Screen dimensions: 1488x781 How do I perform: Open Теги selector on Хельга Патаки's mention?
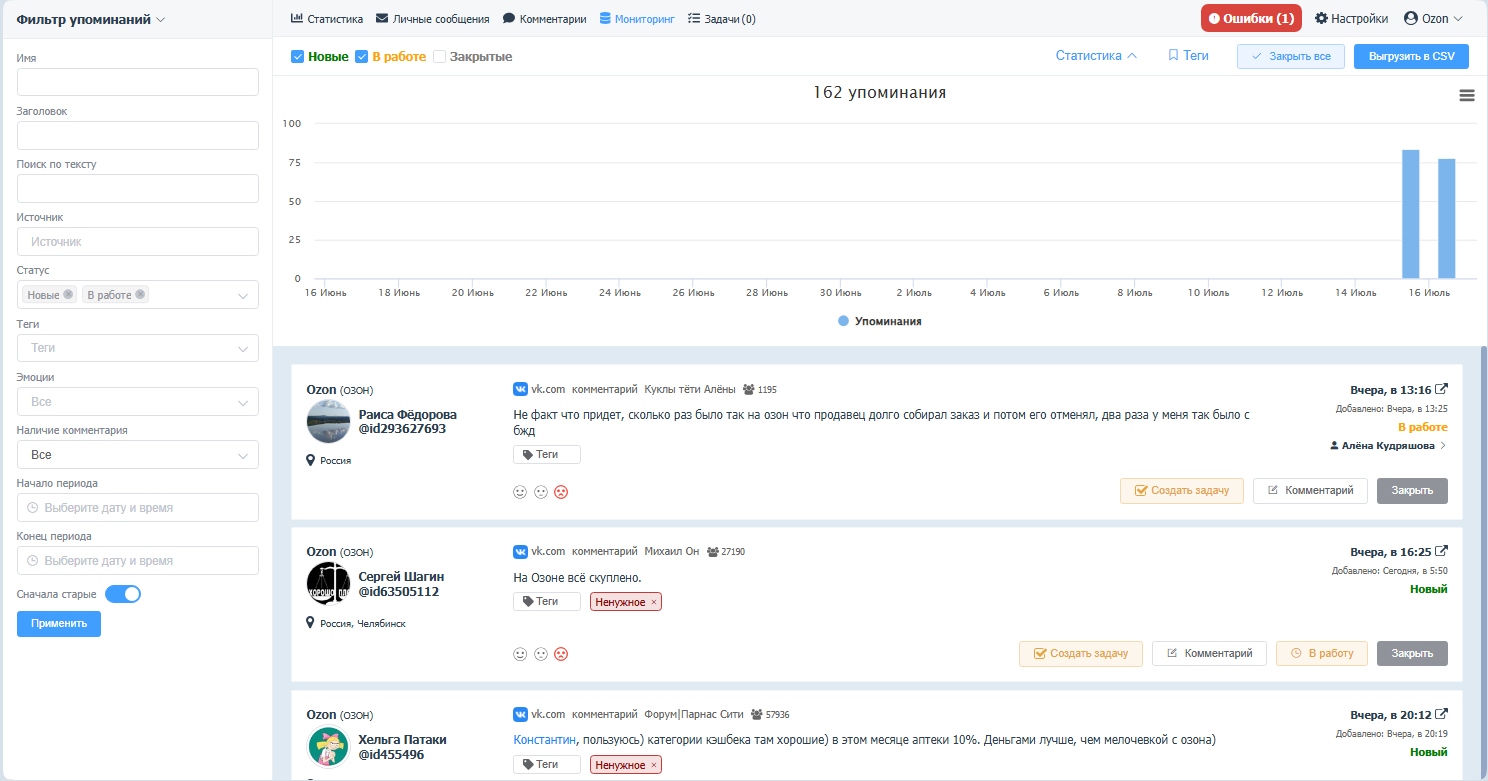547,765
